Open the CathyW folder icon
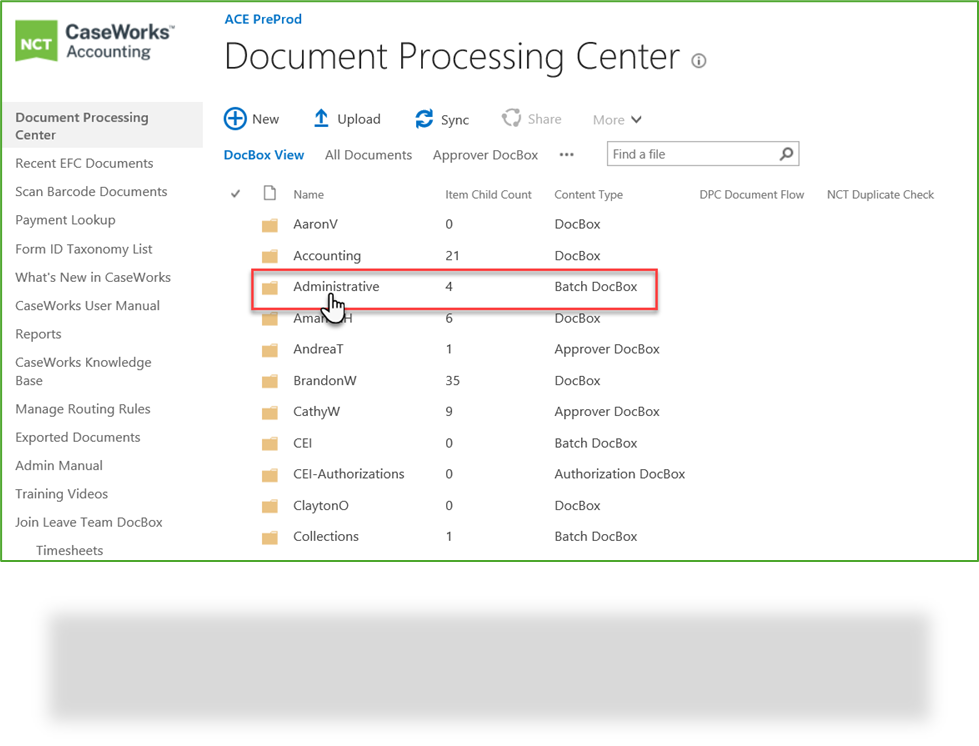Viewport: 979px width, 746px height. (270, 411)
